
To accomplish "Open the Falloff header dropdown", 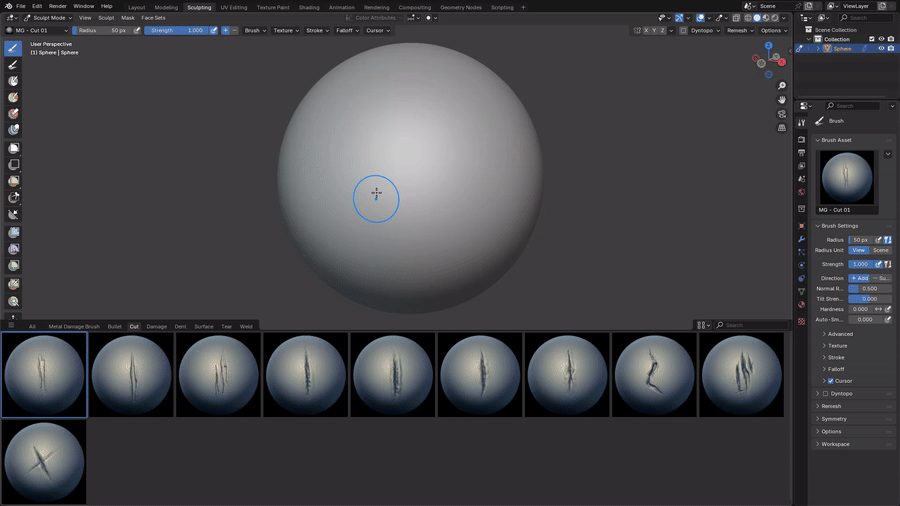I will point(347,30).
